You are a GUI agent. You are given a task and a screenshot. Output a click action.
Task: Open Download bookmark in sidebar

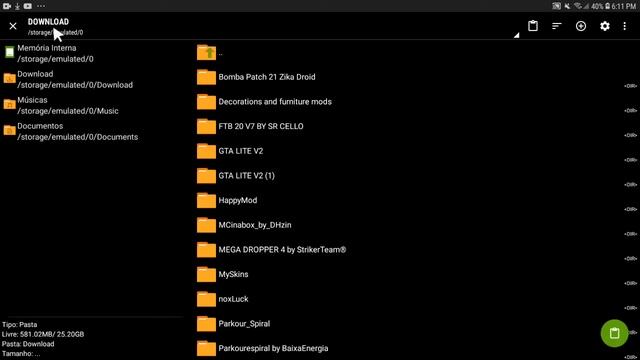[x=68, y=80]
